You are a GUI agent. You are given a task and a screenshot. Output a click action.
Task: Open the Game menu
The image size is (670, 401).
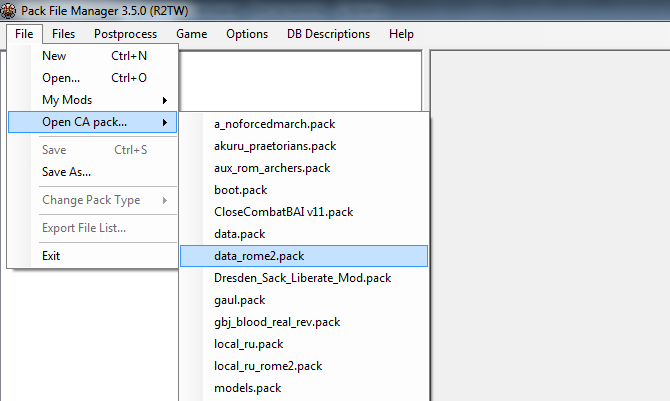point(191,33)
